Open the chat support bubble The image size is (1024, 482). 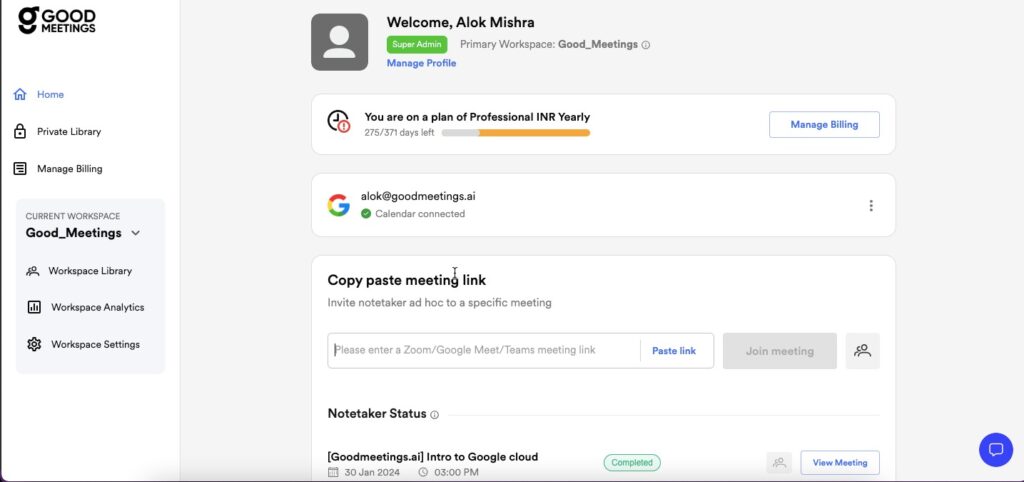[x=995, y=449]
